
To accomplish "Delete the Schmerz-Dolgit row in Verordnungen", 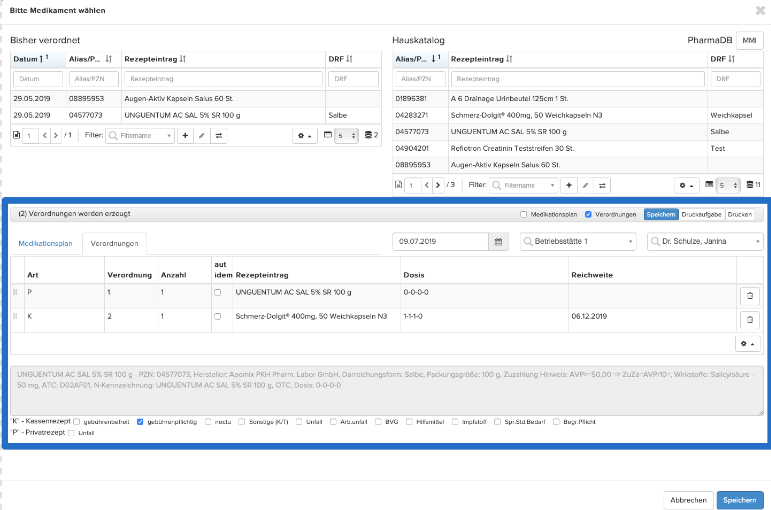I will click(750, 320).
